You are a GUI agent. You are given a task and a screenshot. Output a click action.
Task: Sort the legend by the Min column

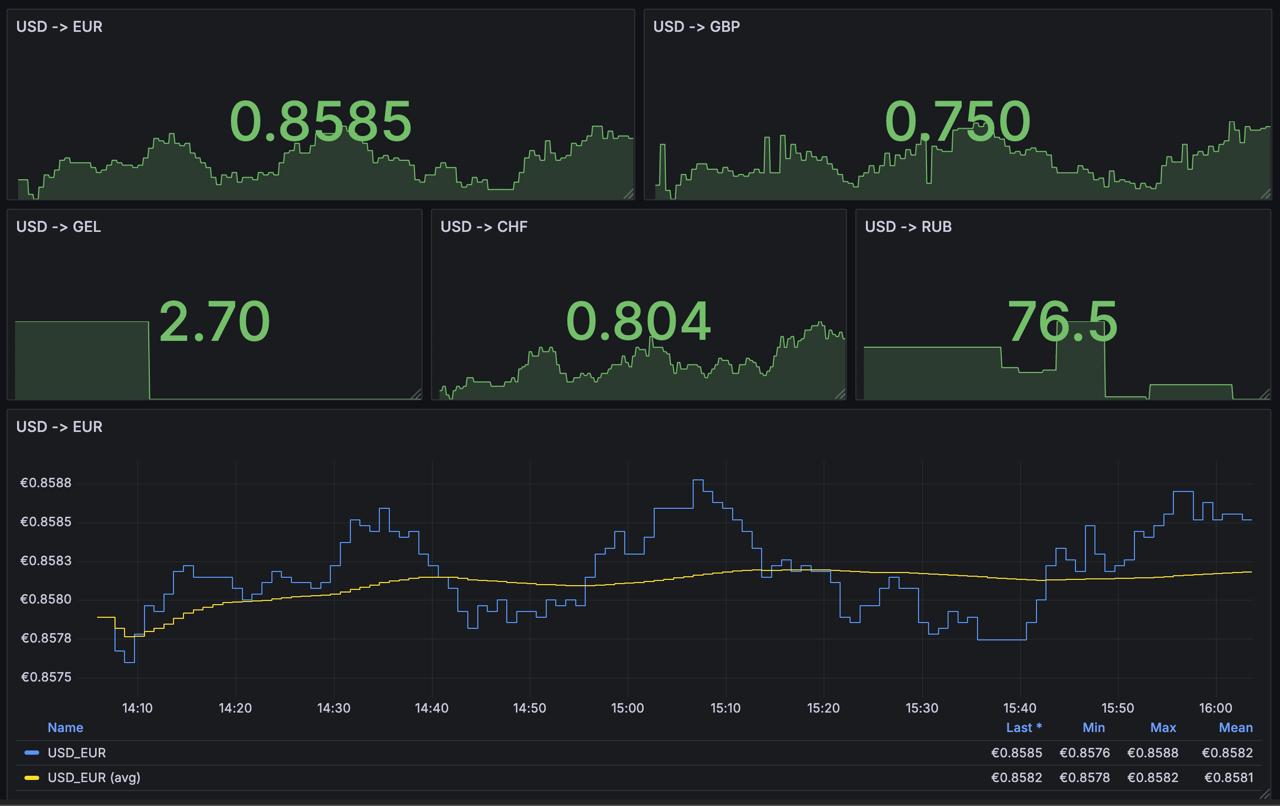pos(1093,727)
